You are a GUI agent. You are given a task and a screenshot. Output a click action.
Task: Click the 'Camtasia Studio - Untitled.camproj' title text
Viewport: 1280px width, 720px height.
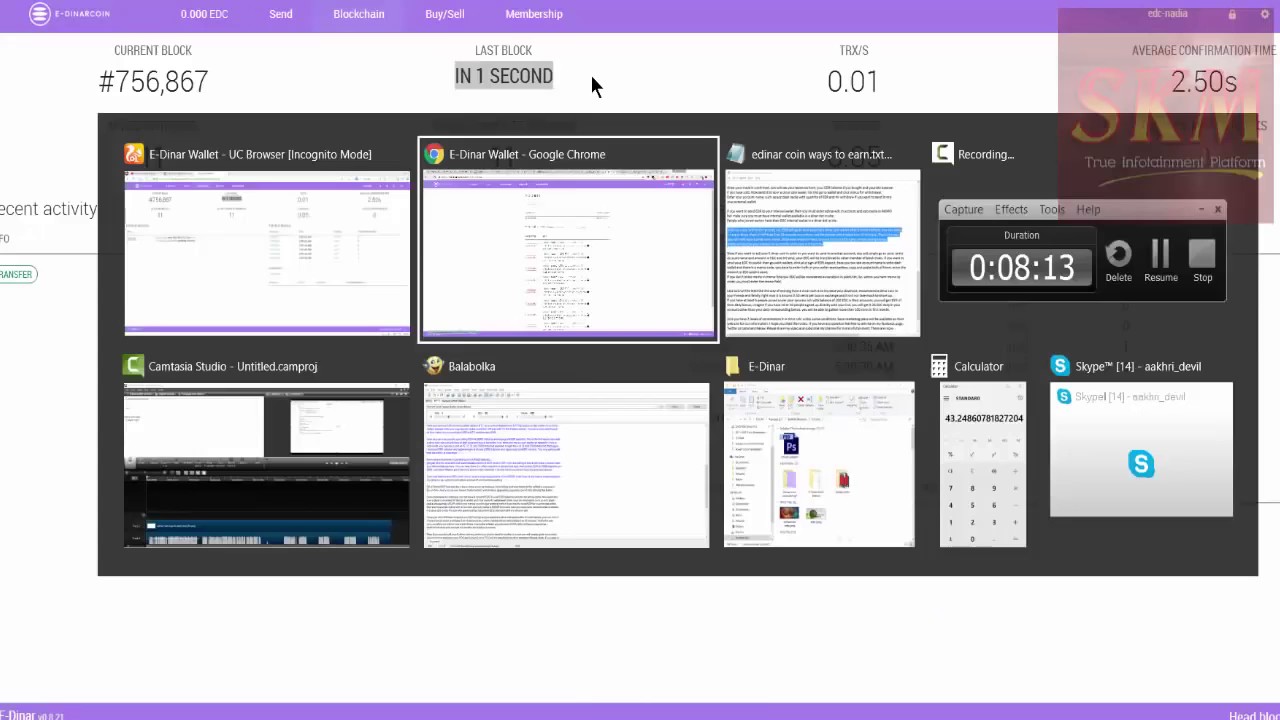click(233, 366)
